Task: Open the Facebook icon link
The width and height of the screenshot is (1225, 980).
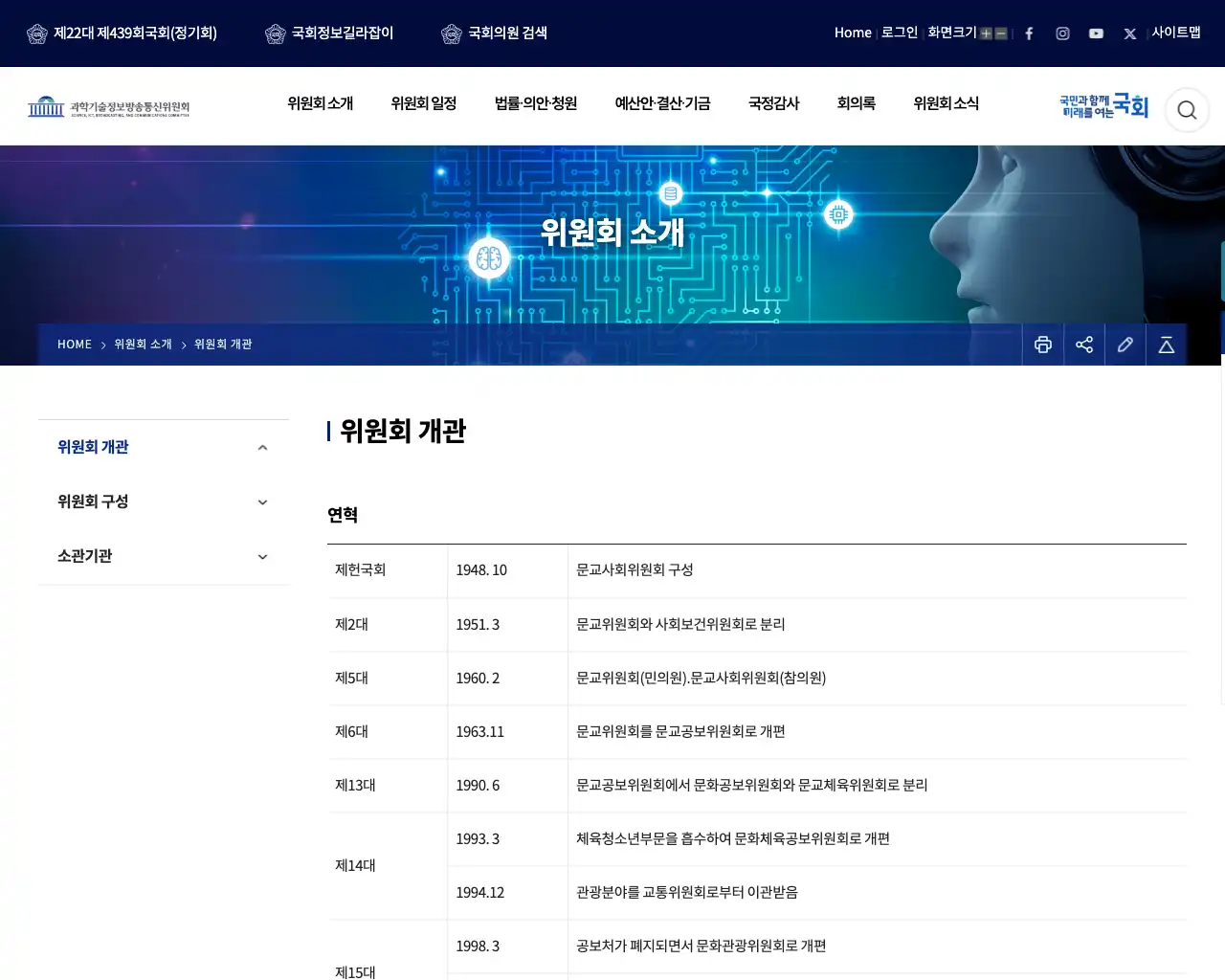Action: [x=1029, y=33]
